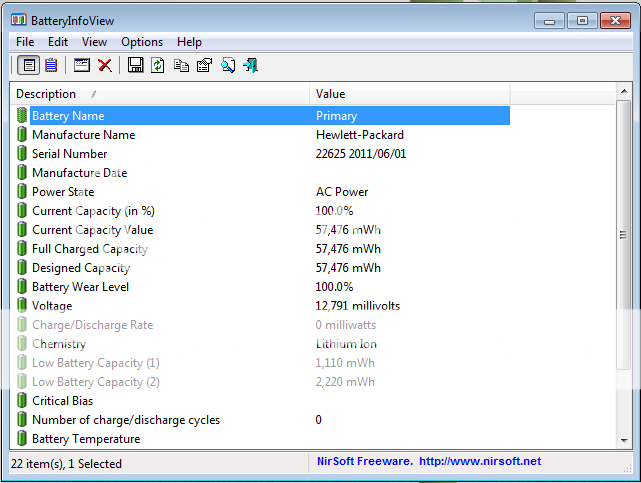The height and width of the screenshot is (483, 641).
Task: Open the properties window toolbar icon
Action: click(x=82, y=65)
